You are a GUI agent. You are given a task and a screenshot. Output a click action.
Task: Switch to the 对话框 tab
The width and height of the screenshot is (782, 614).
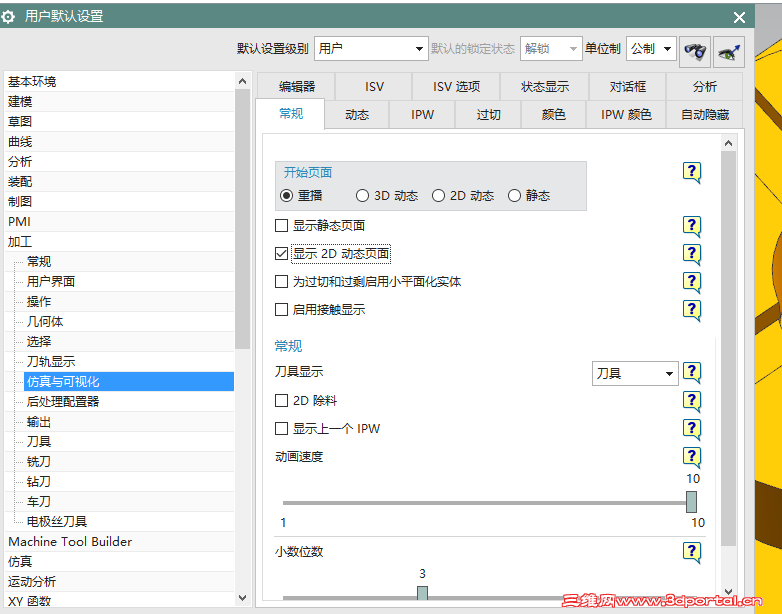[627, 87]
